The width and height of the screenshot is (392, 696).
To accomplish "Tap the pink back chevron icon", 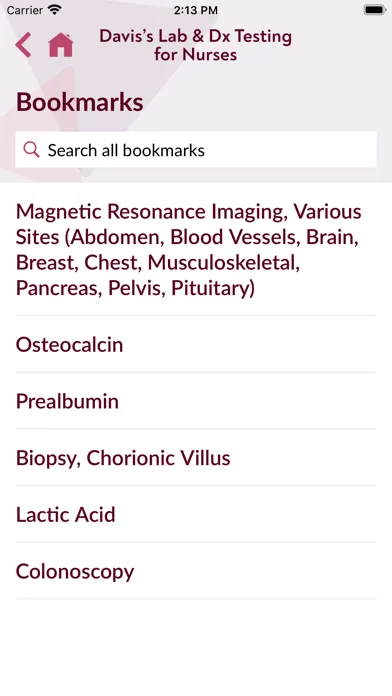I will pyautogui.click(x=23, y=45).
